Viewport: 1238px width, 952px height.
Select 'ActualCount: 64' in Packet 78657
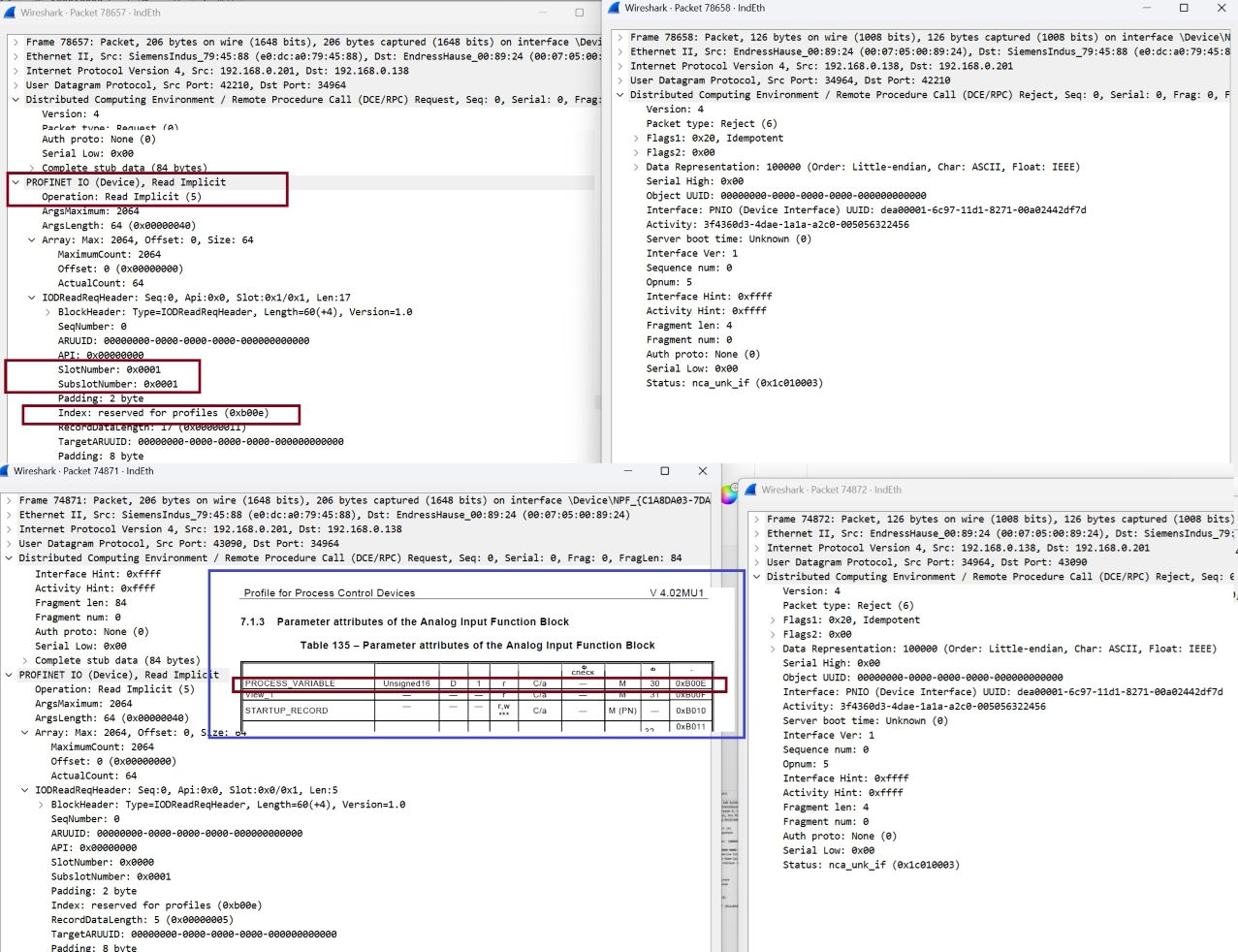pyautogui.click(x=101, y=283)
